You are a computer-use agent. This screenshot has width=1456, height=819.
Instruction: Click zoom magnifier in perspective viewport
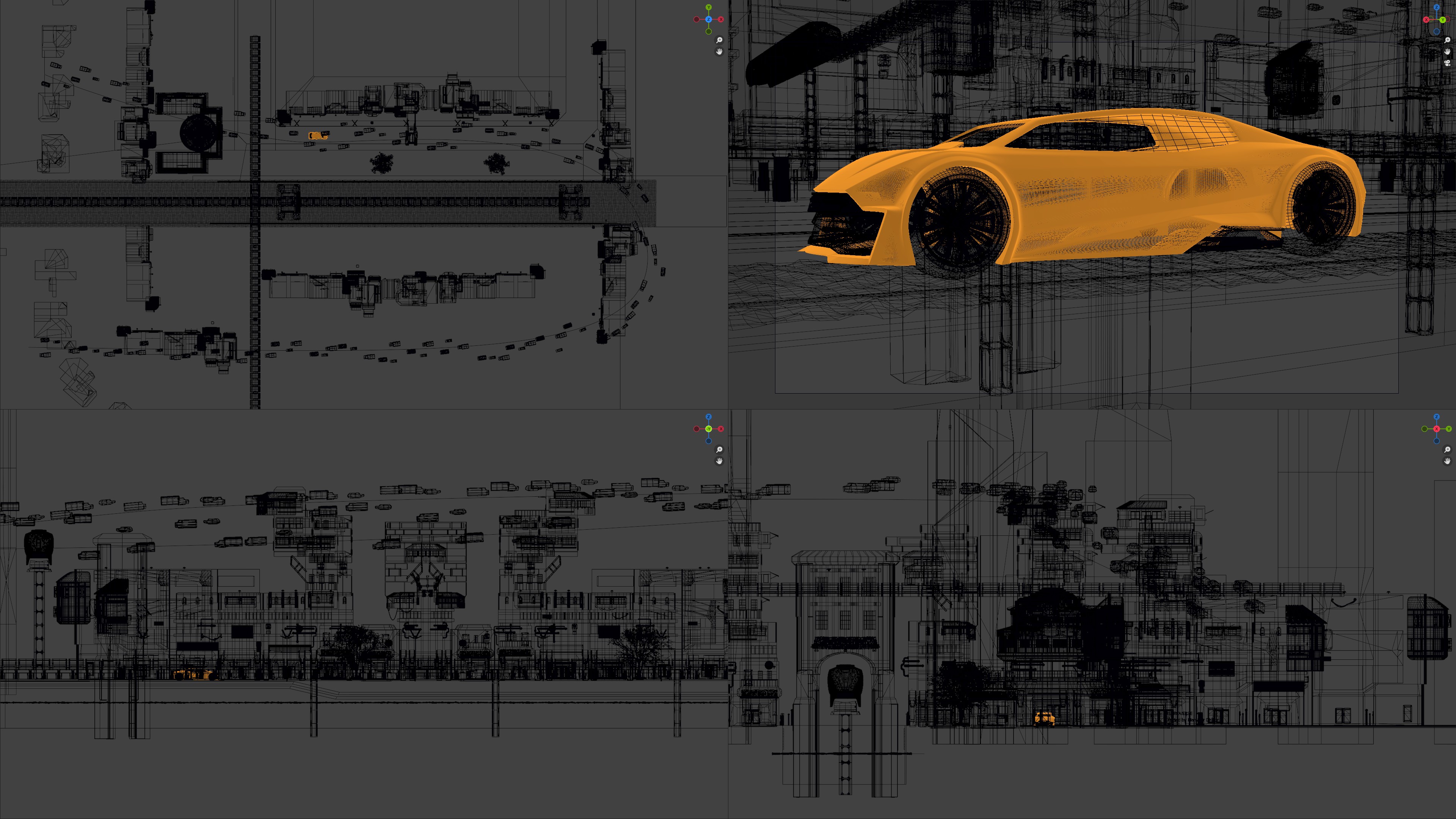[1448, 40]
